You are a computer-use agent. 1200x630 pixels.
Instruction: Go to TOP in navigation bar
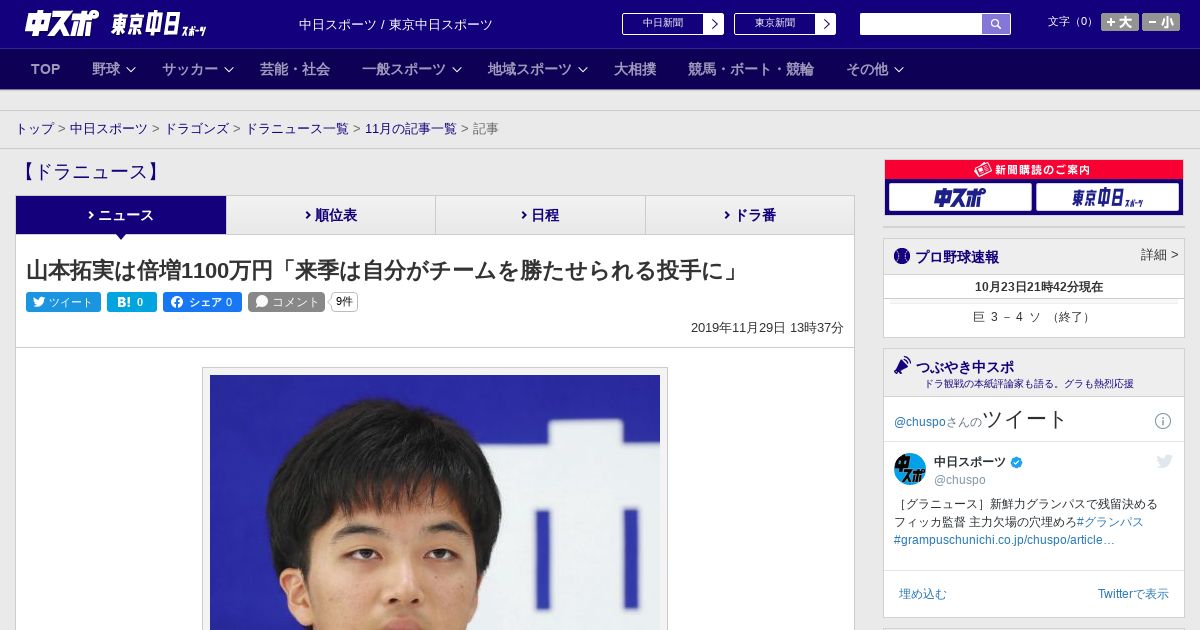(45, 69)
